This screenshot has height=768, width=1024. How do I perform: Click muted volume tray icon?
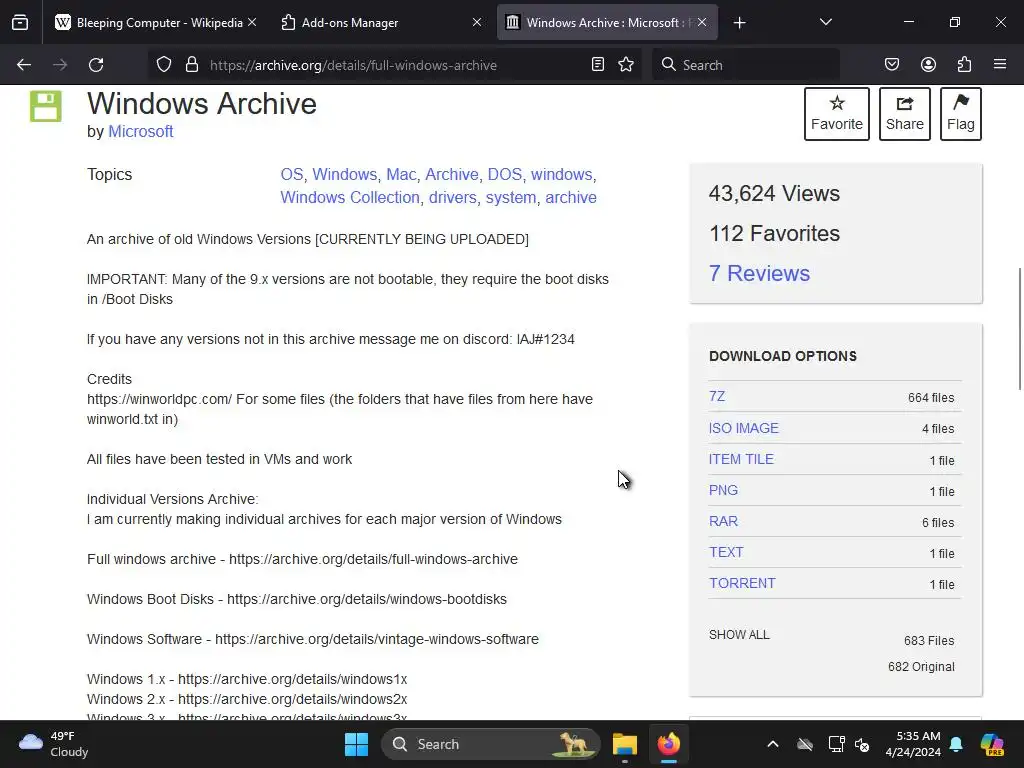863,744
